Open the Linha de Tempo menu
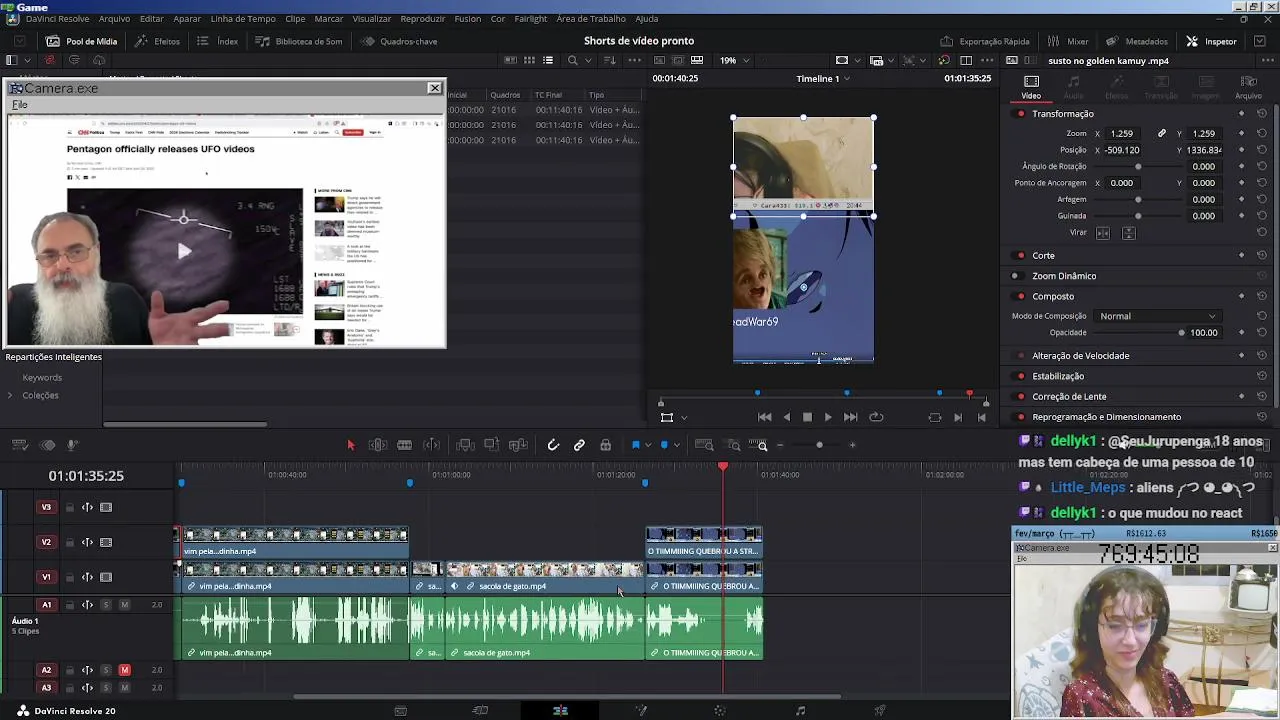This screenshot has height=720, width=1280. pos(243,19)
